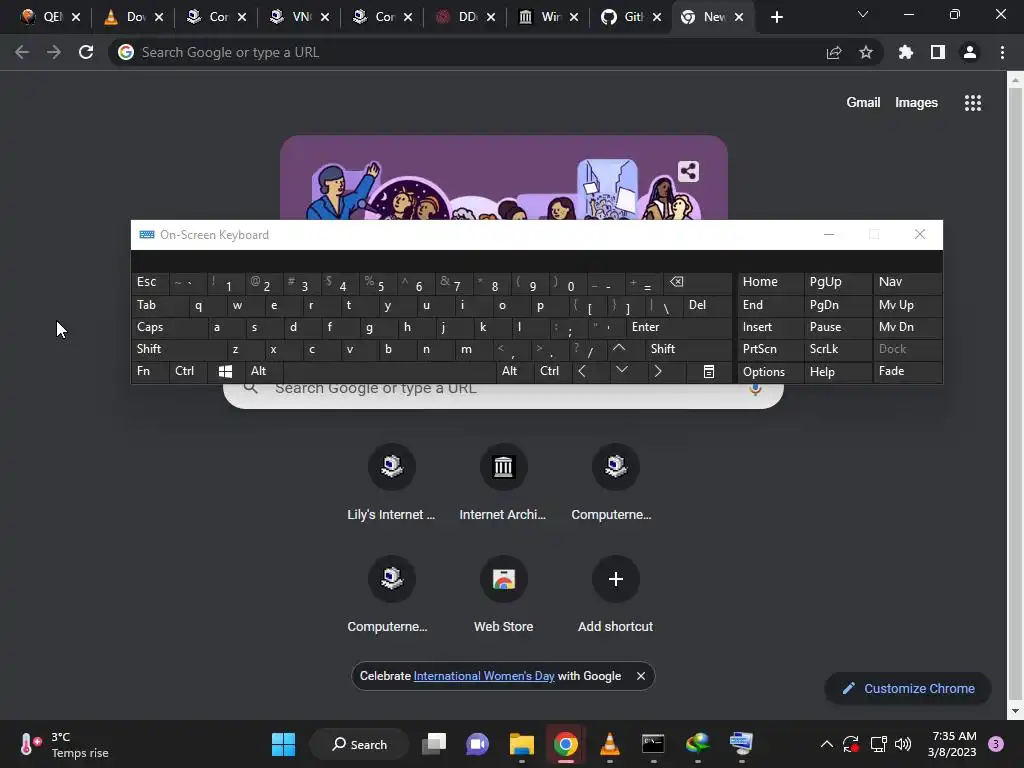Bookmark this tab with the star icon
Viewport: 1024px width, 768px height.
pos(866,52)
